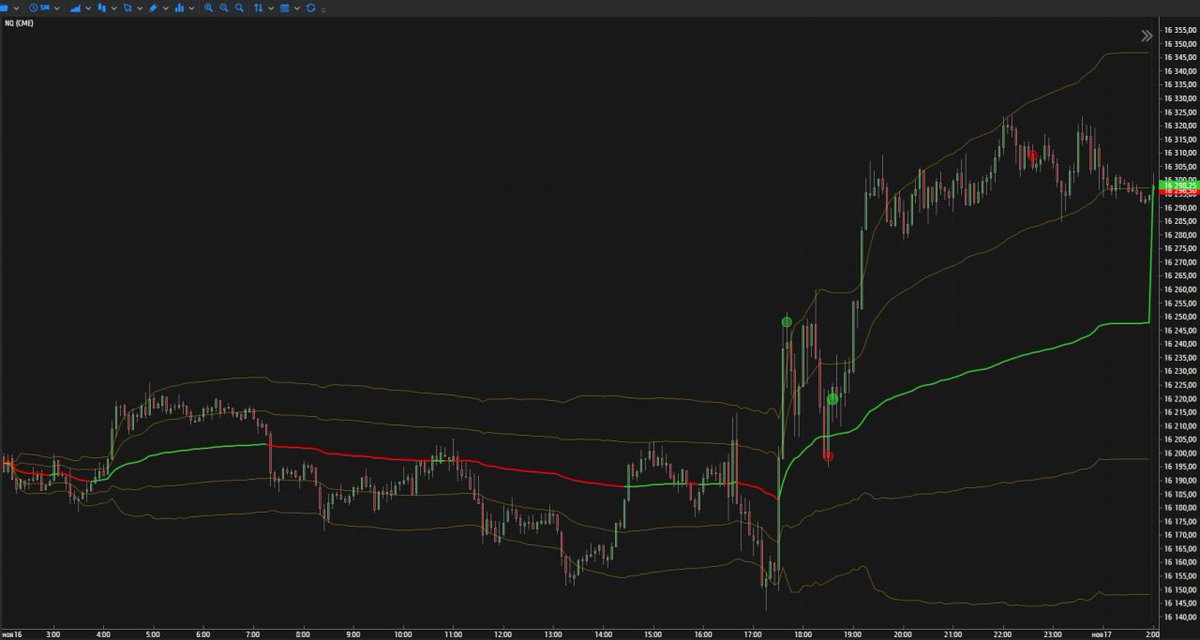
Task: Click the zoom out magnifier
Action: (224, 7)
